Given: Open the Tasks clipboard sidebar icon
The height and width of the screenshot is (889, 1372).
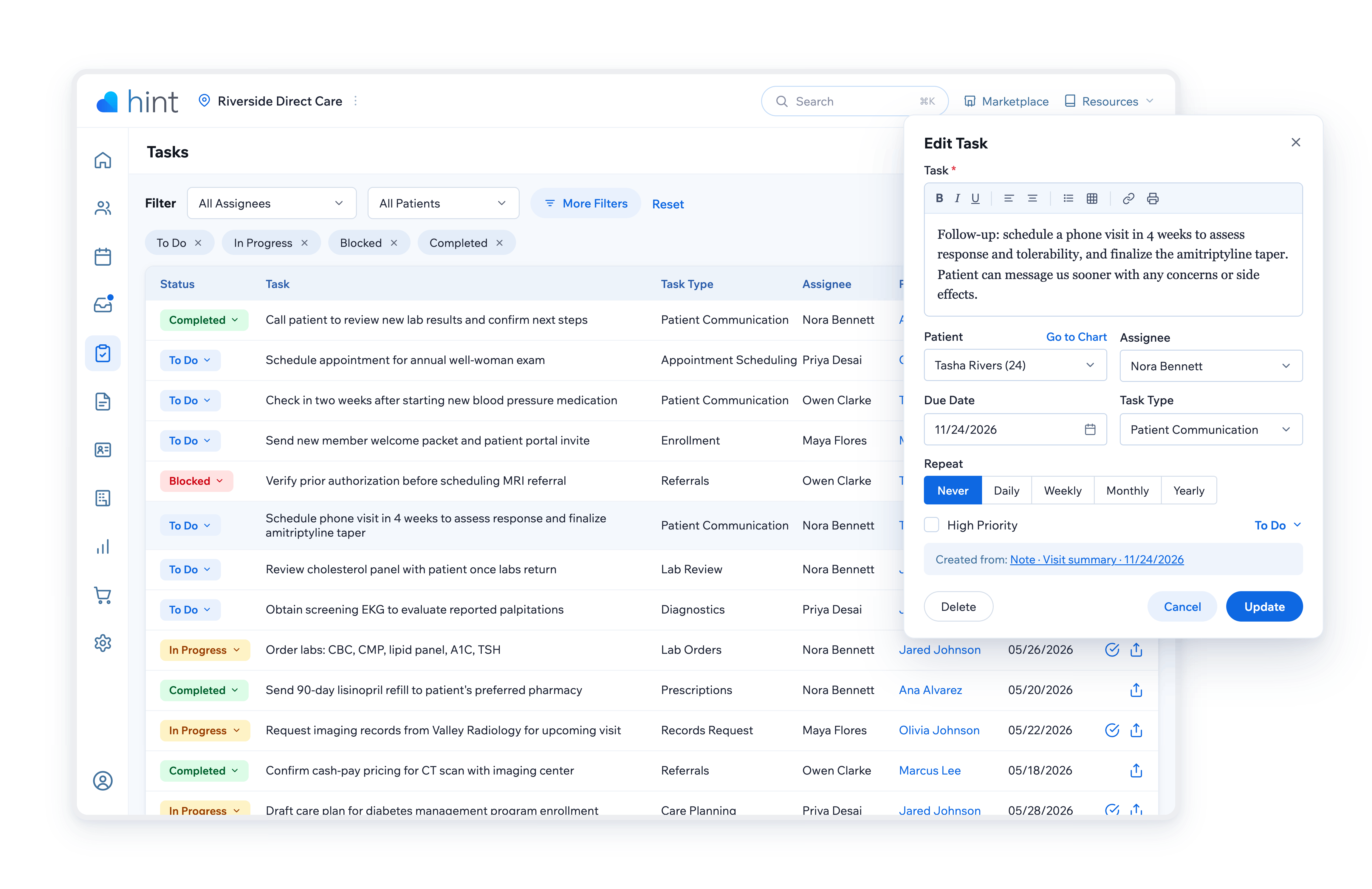Looking at the screenshot, I should point(103,353).
